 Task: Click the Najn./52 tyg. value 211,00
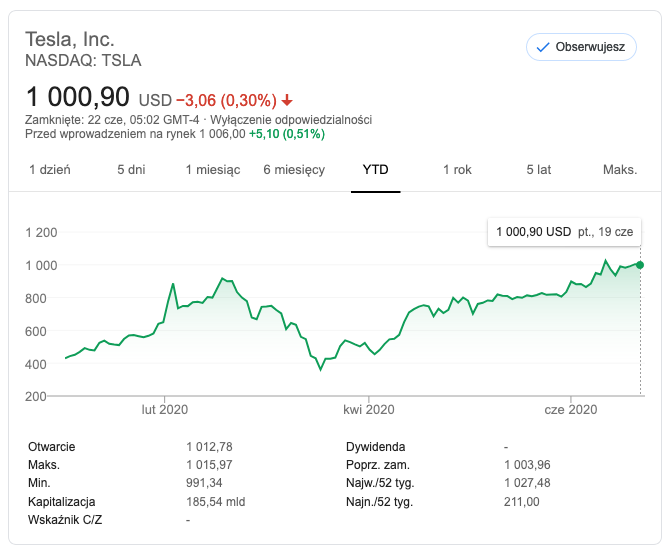tap(522, 502)
